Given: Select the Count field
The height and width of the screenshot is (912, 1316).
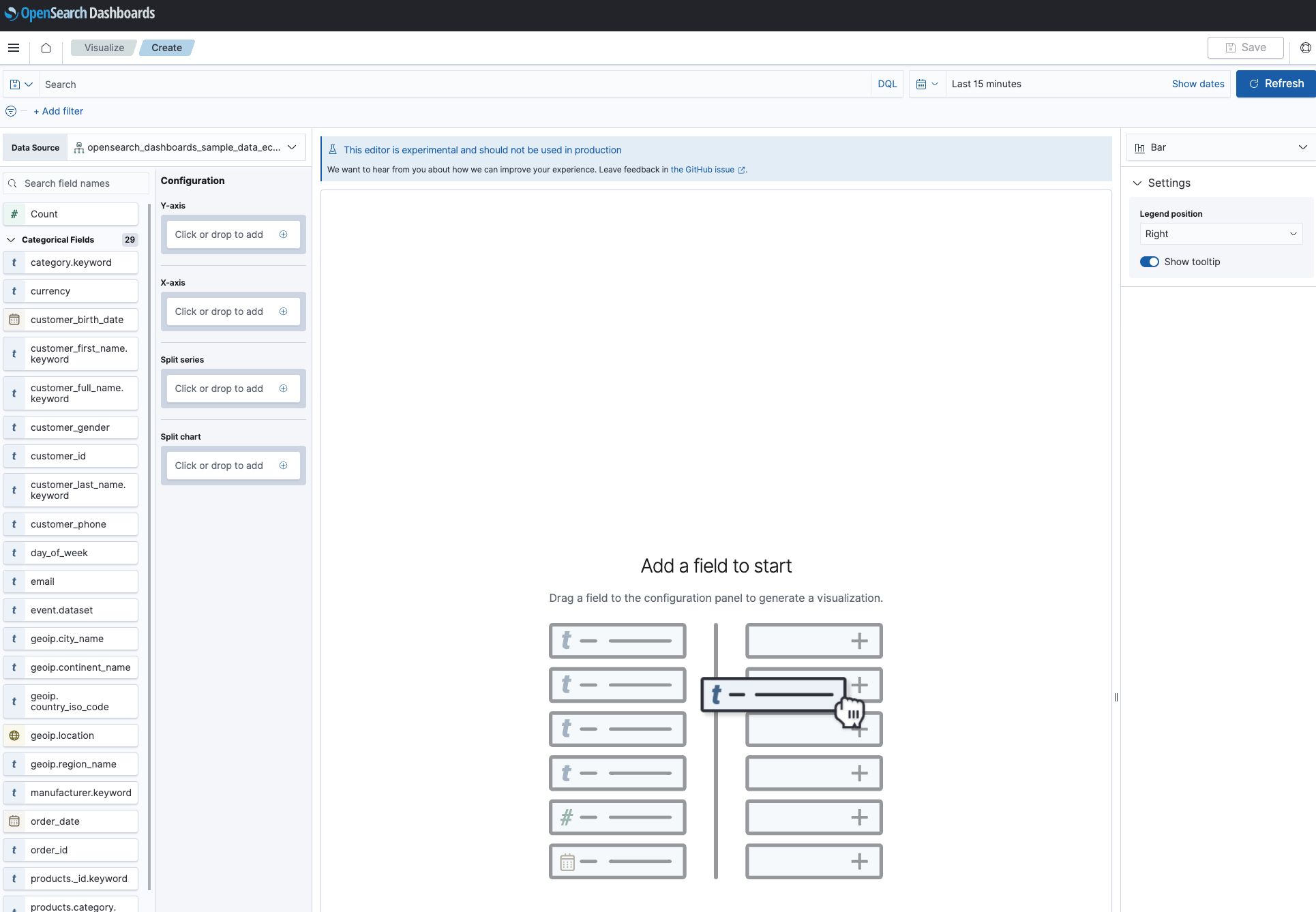Looking at the screenshot, I should click(x=71, y=214).
